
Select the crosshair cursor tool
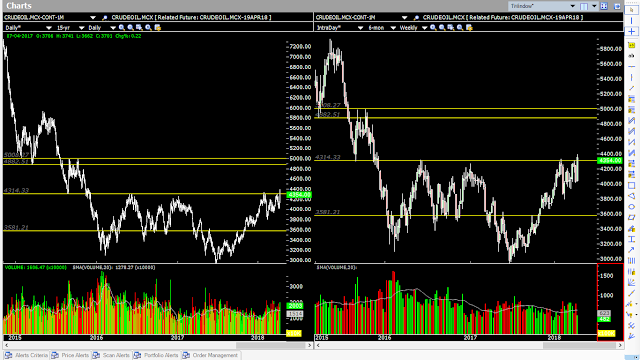pos(631,31)
